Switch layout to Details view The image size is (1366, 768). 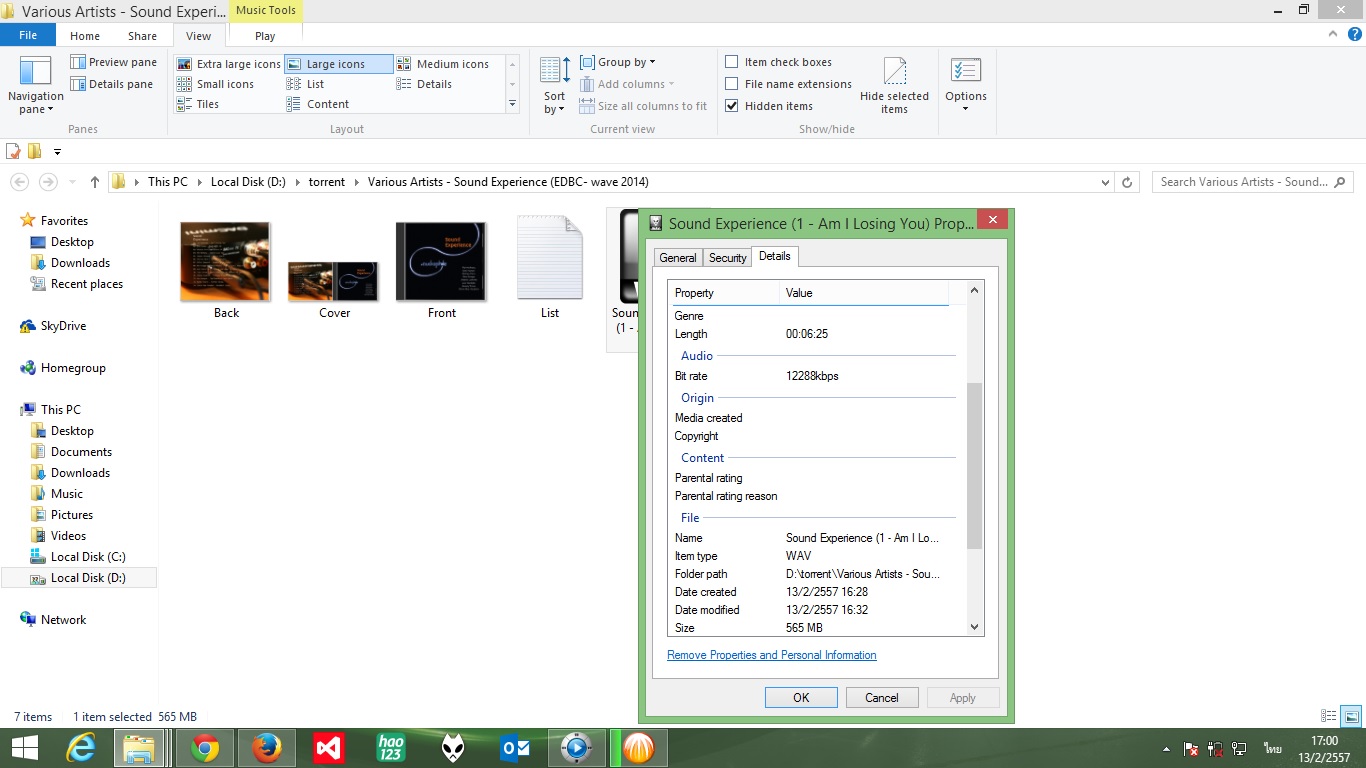pos(425,84)
